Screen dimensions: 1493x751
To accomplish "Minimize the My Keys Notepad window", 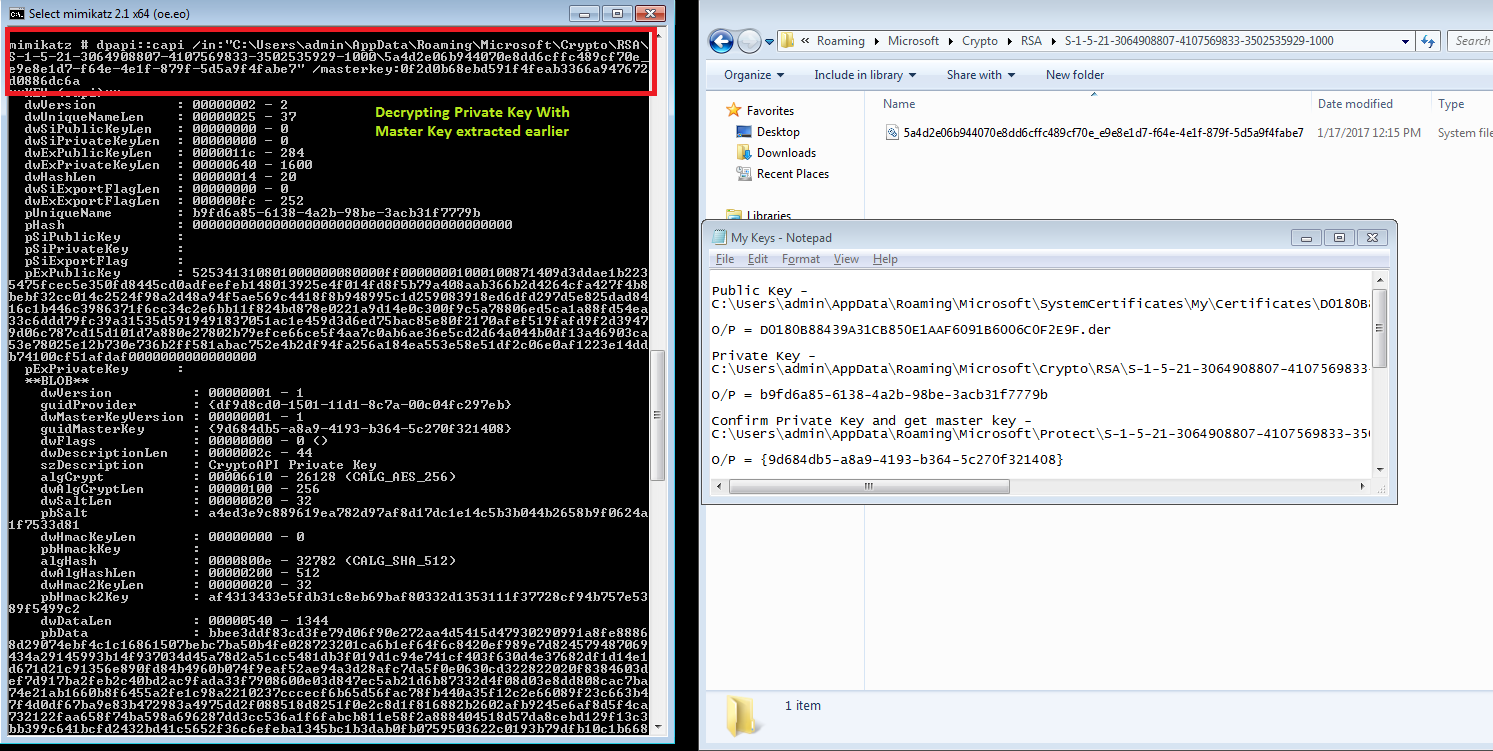I will pos(1306,237).
